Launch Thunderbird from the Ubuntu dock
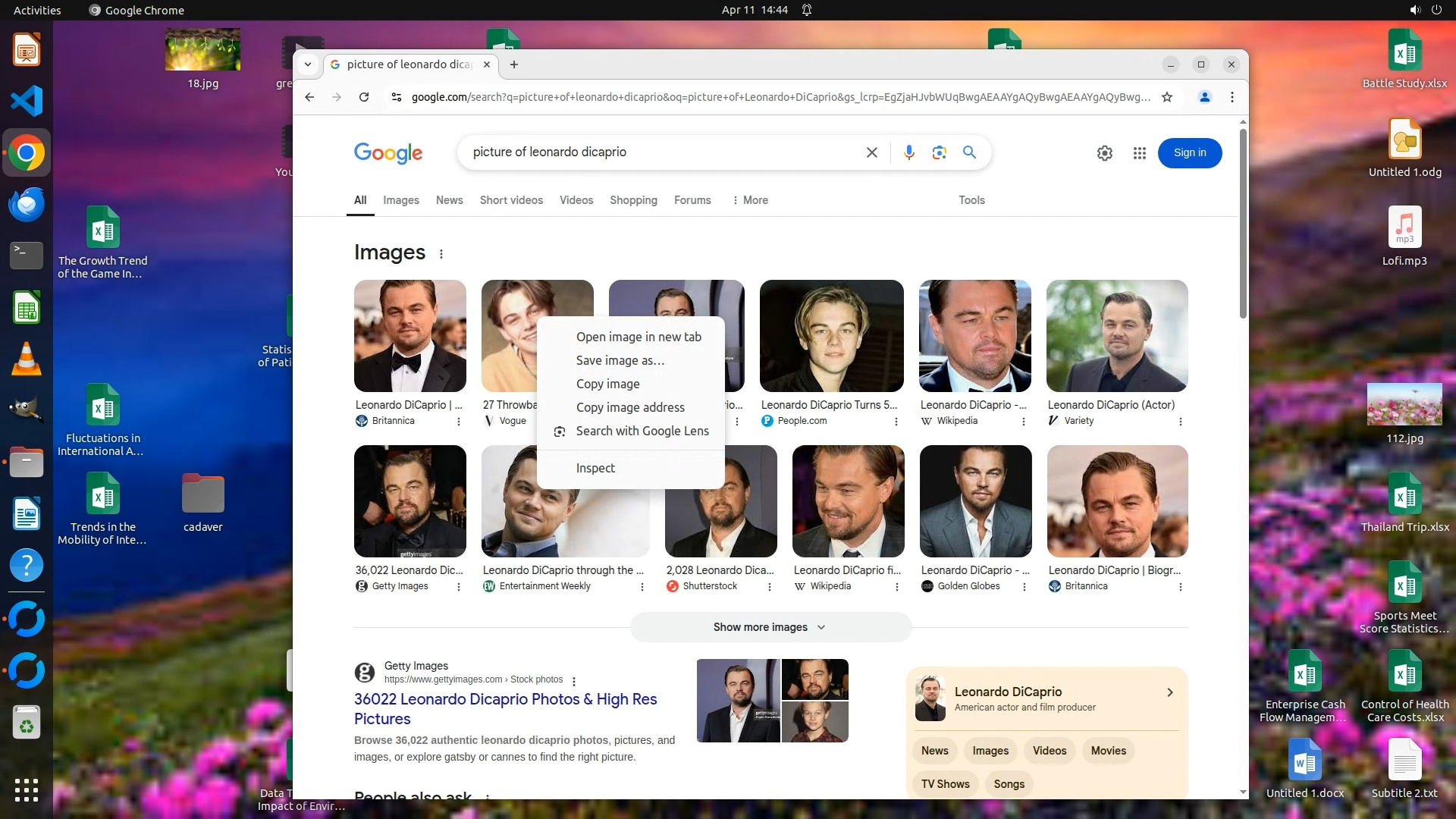 coord(27,205)
